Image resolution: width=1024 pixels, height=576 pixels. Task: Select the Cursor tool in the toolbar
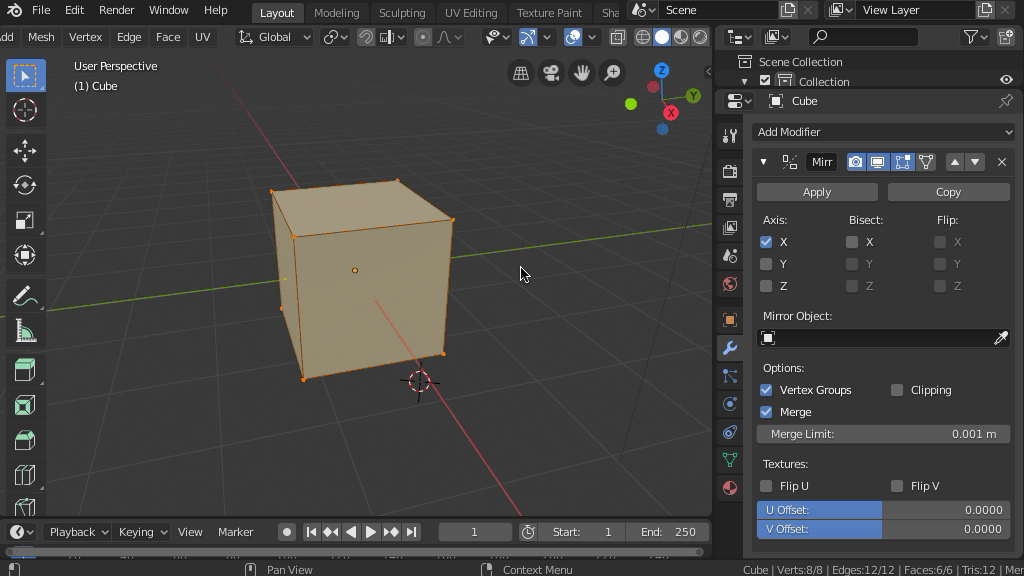(x=25, y=110)
